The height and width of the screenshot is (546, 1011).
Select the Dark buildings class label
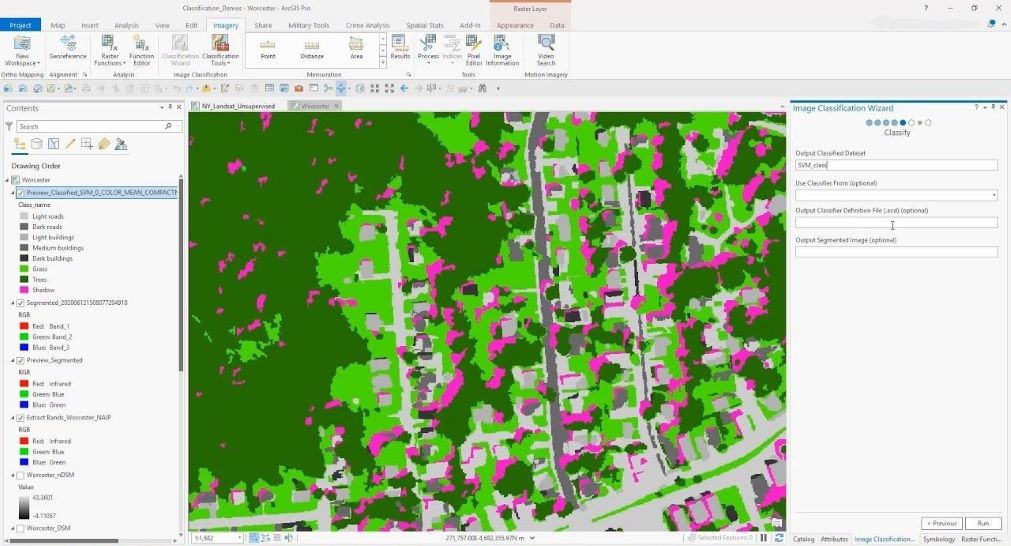coord(52,258)
